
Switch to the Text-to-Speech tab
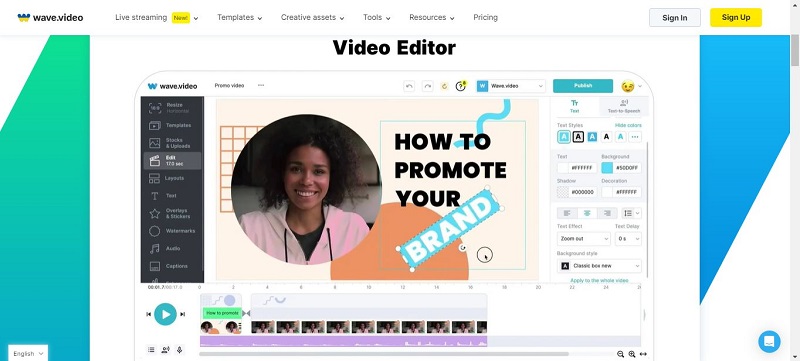(623, 106)
